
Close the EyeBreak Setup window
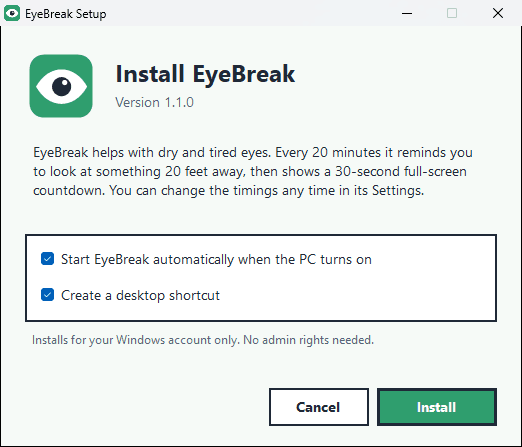tap(498, 13)
